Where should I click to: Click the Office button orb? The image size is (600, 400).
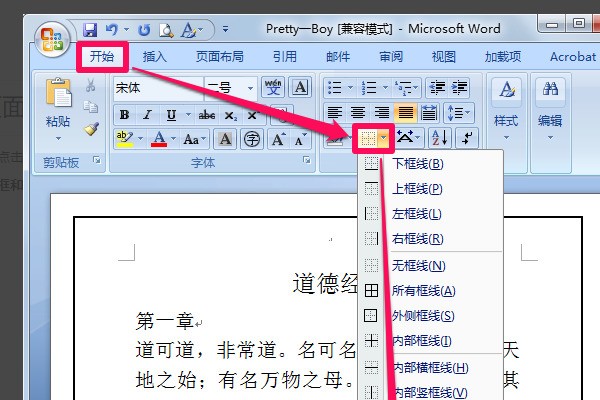[x=53, y=40]
